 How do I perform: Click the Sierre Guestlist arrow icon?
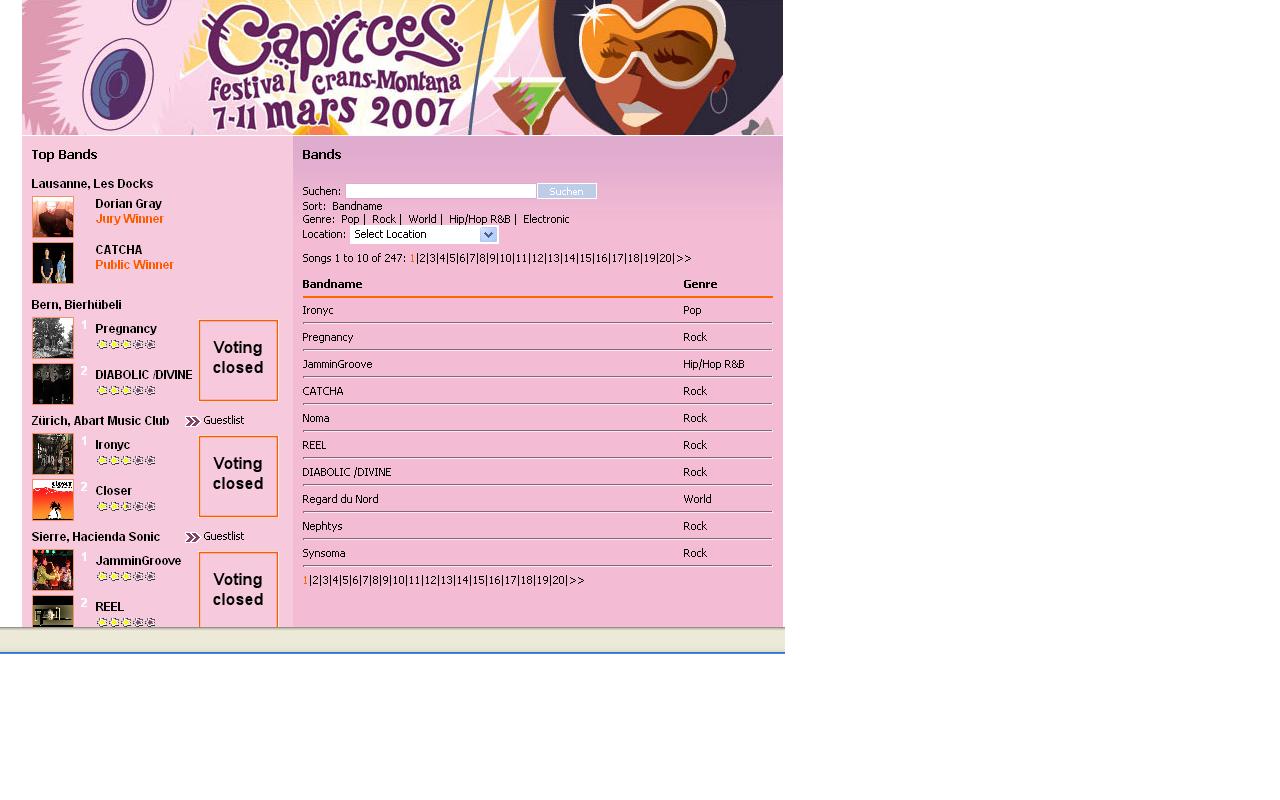click(x=193, y=537)
